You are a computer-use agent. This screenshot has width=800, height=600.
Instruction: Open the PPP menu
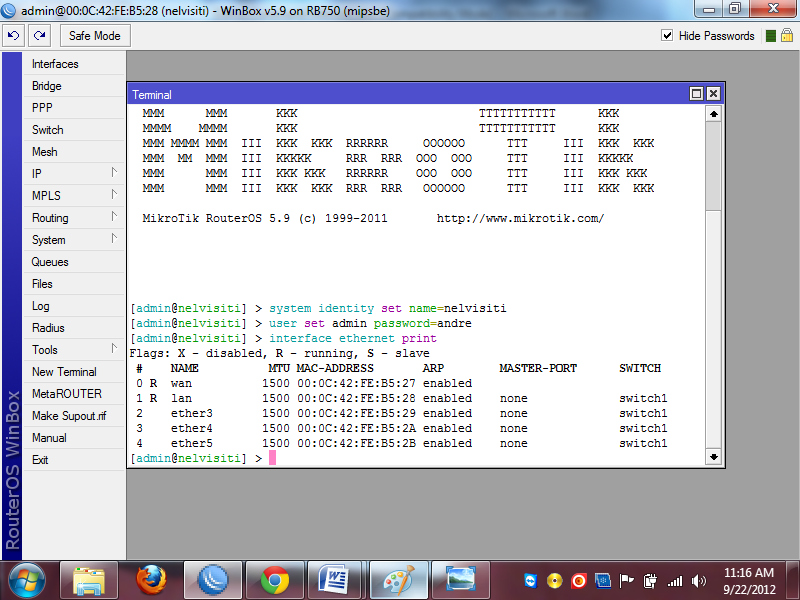pos(74,108)
